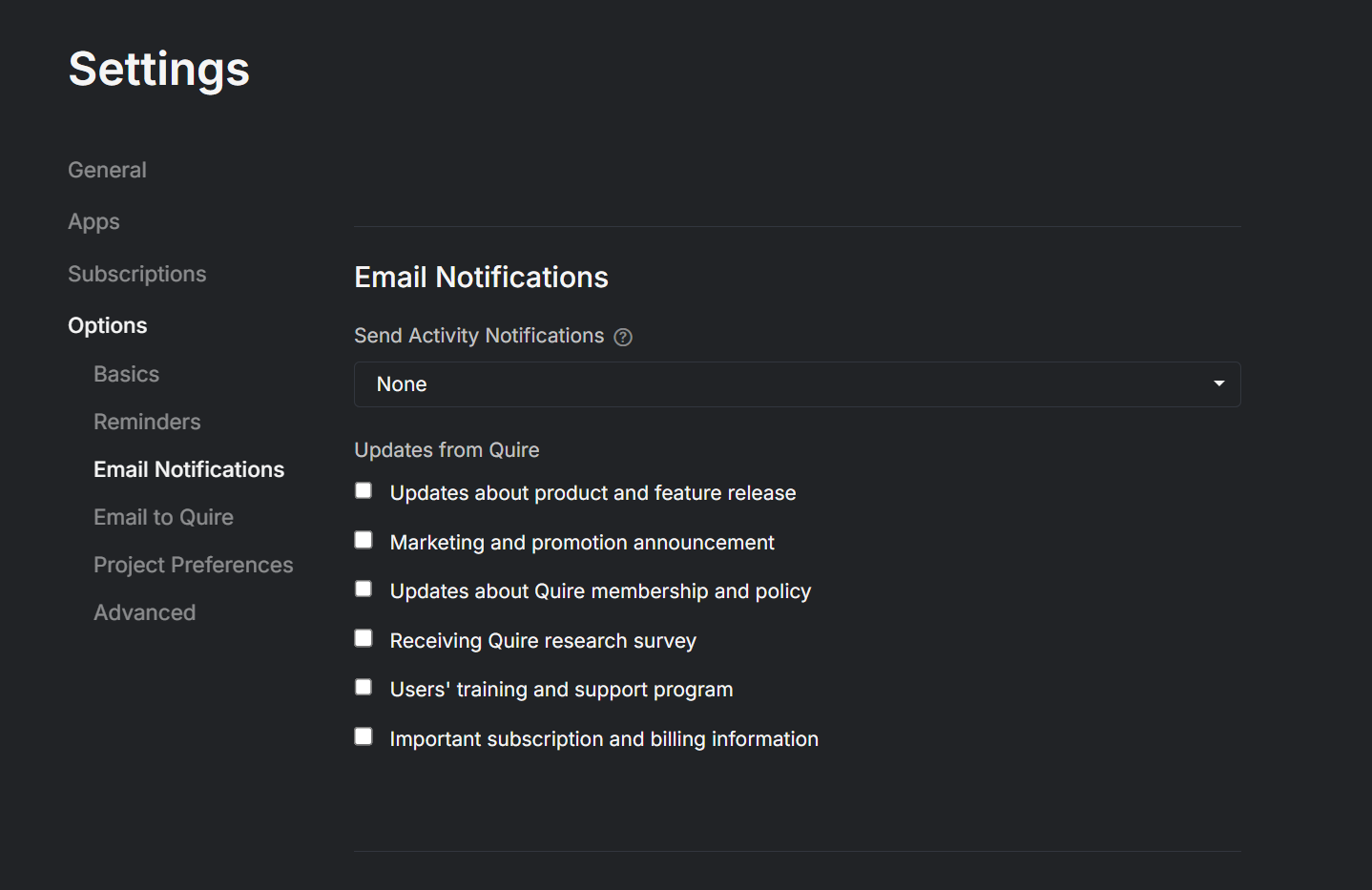
Task: Check Marketing and promotion announcement
Action: pos(364,540)
